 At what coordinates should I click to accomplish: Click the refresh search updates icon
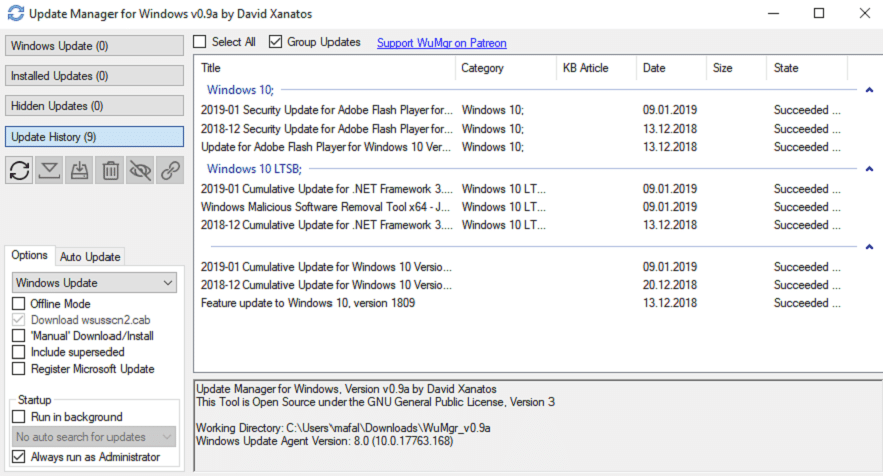pyautogui.click(x=20, y=170)
